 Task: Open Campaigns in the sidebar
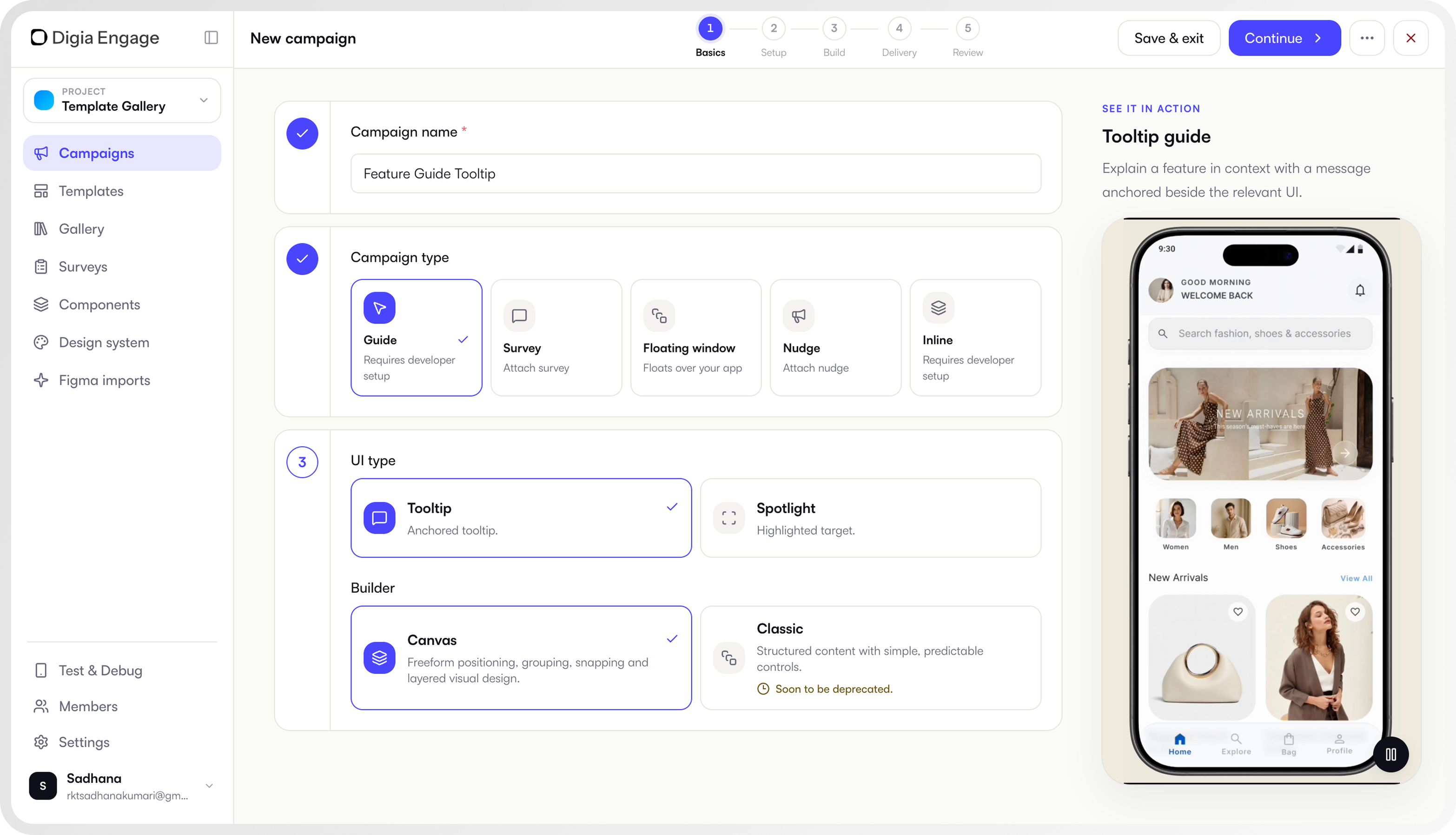122,153
